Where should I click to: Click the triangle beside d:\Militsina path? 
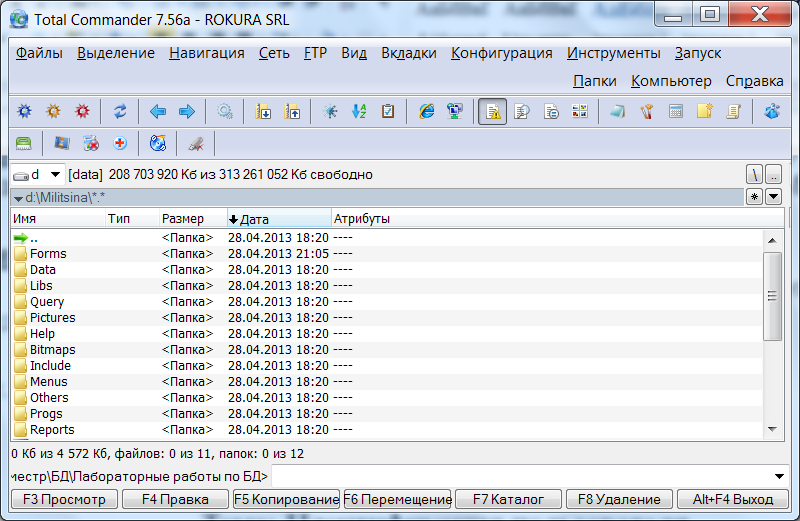click(18, 198)
